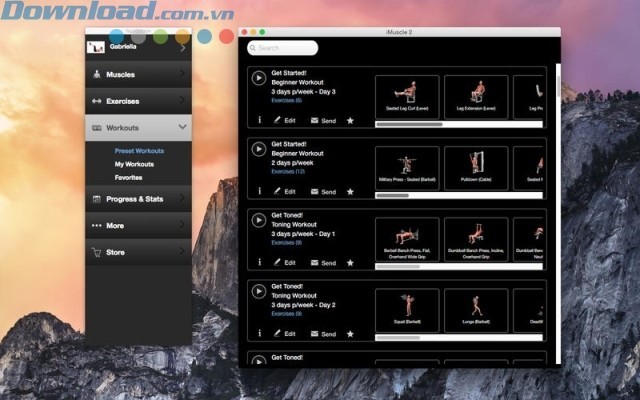Viewport: 640px width, 400px height.
Task: Click Exercises (12) link in Beginner workout
Action: point(286,171)
